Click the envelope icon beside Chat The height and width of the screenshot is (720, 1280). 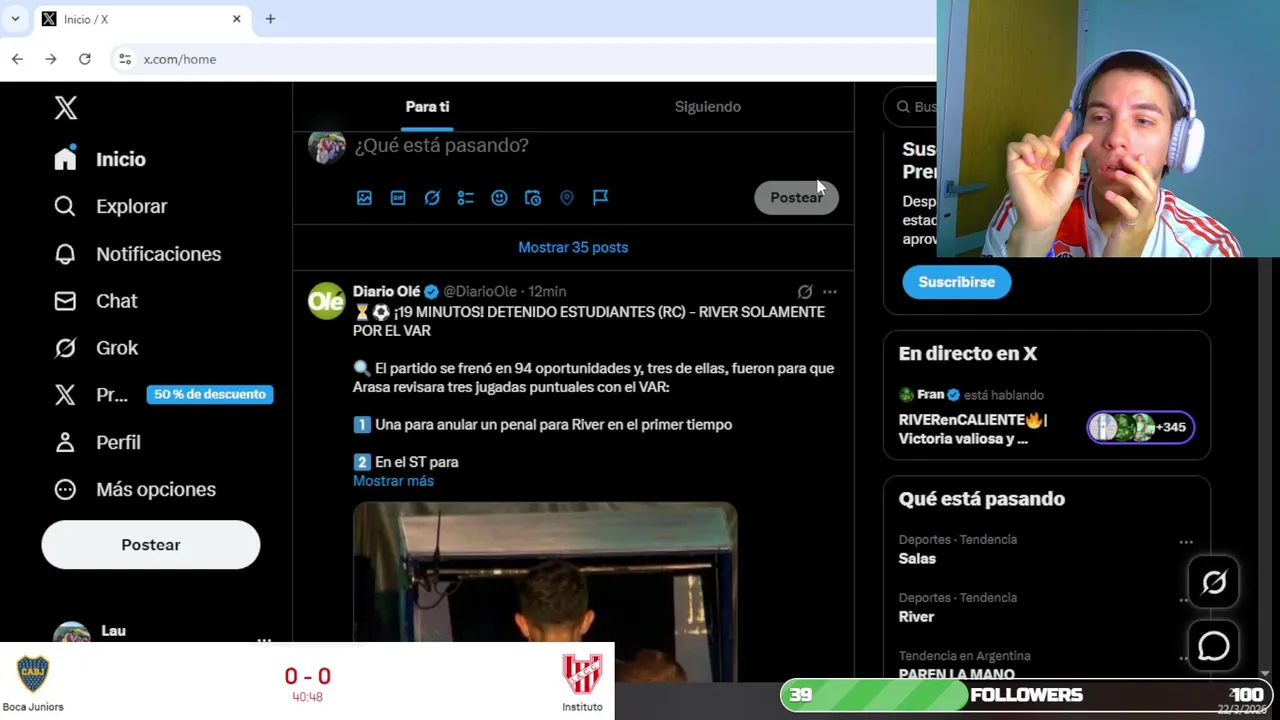65,301
